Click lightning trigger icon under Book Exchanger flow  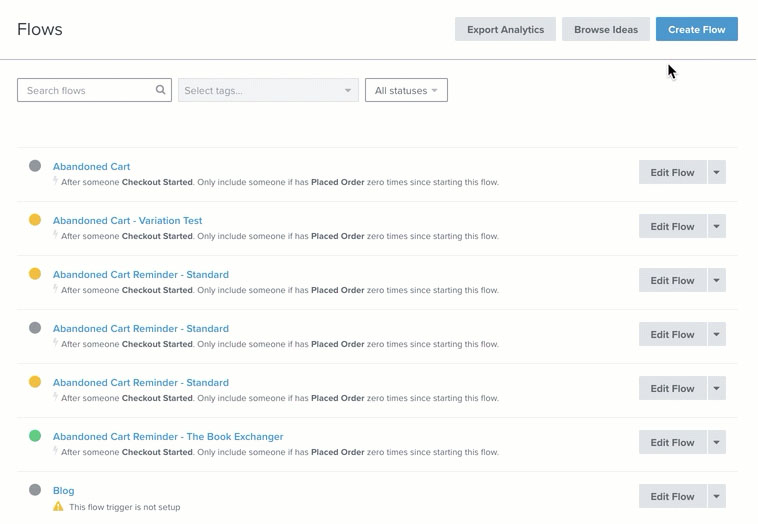pyautogui.click(x=56, y=452)
